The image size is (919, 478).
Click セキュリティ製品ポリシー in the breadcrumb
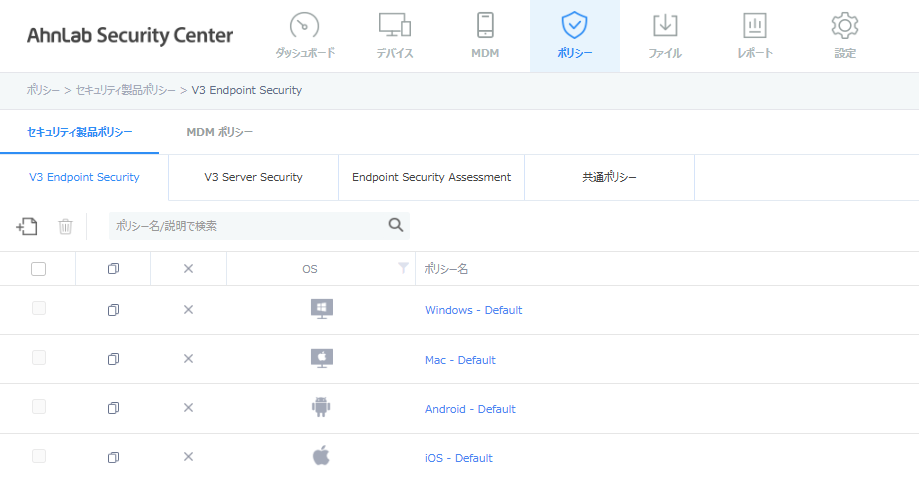125,90
